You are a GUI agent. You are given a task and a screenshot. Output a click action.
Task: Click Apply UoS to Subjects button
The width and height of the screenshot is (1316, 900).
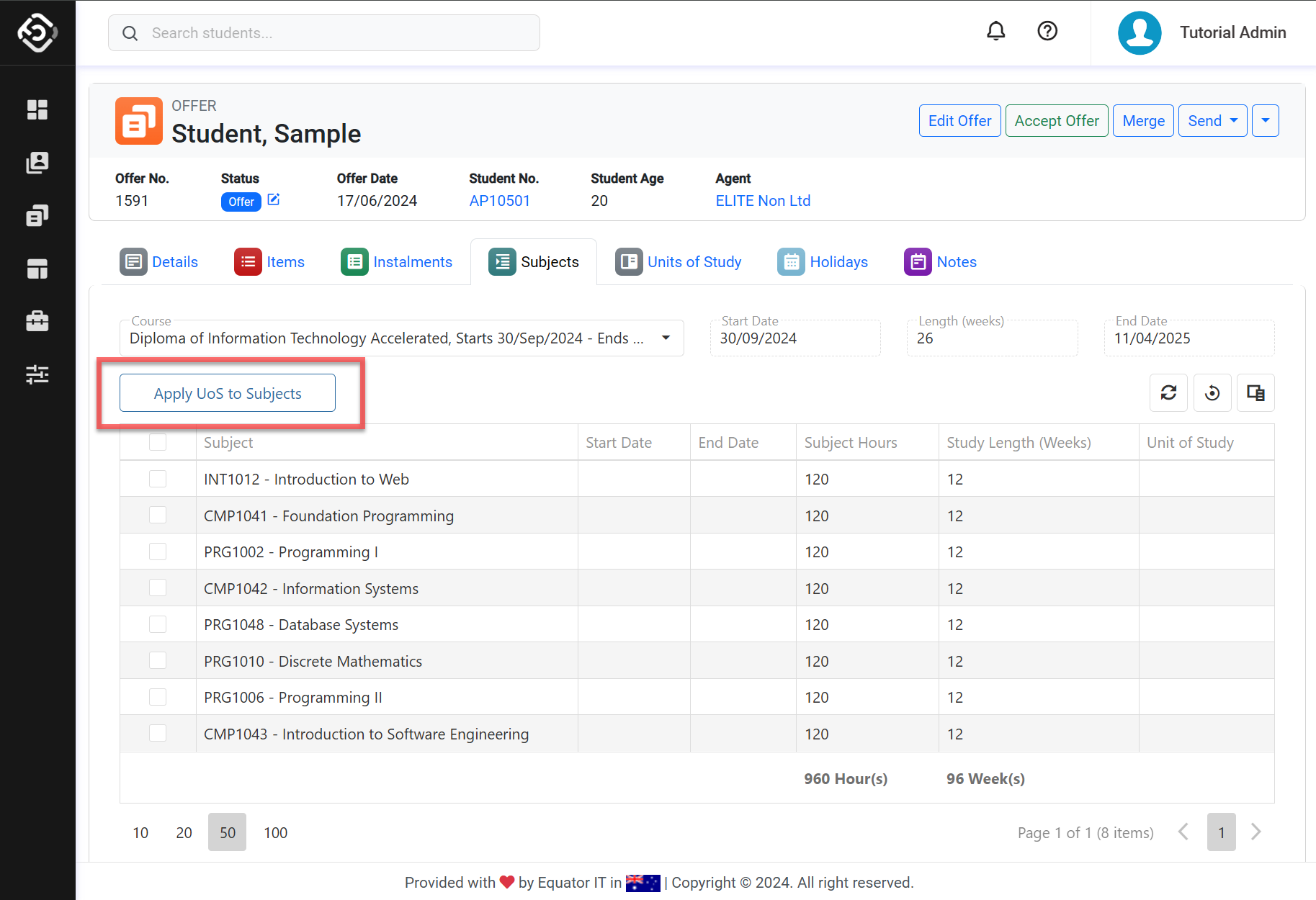click(228, 394)
